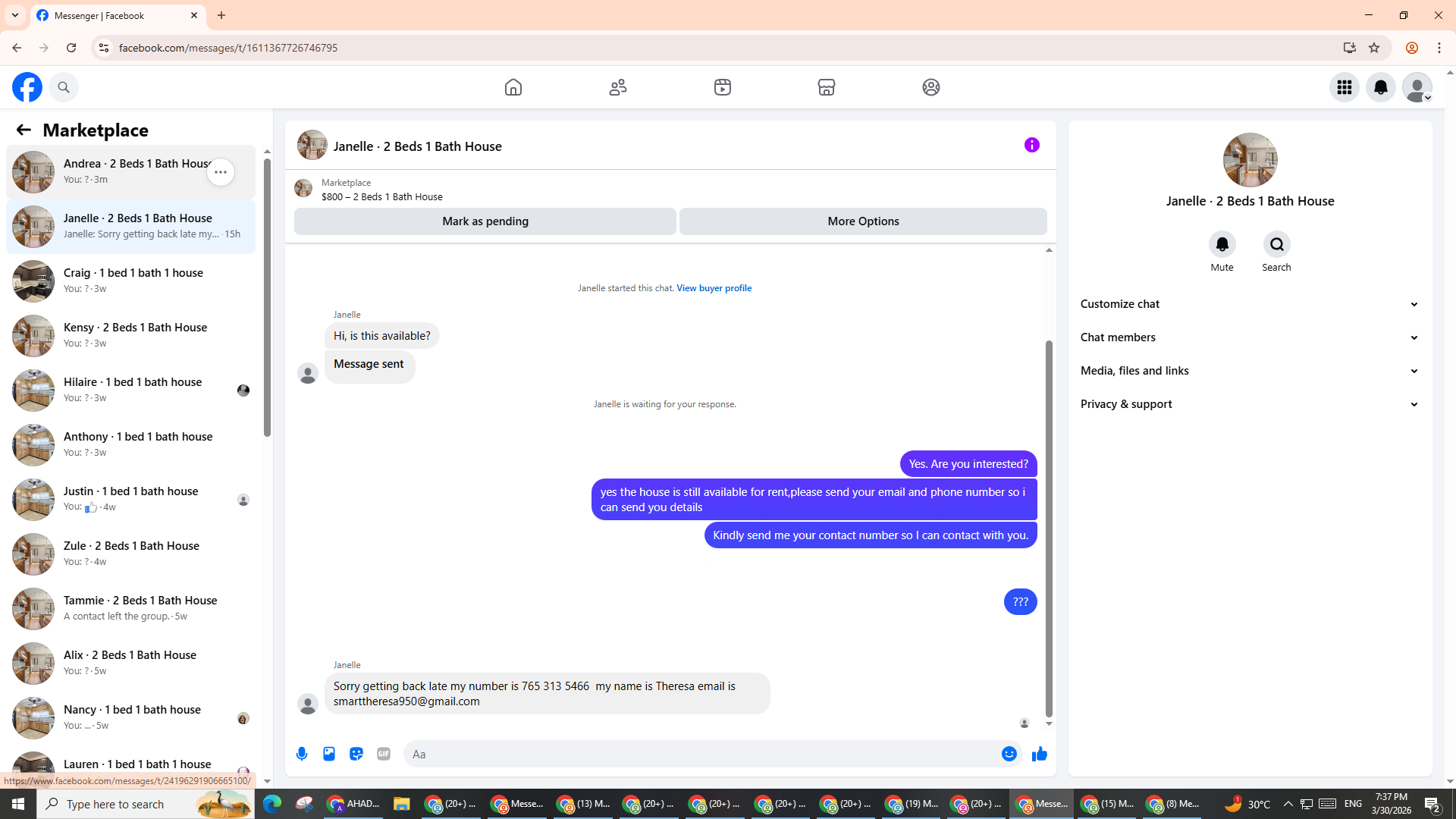The width and height of the screenshot is (1456, 819).
Task: Send a thumbs-up like
Action: (1039, 754)
